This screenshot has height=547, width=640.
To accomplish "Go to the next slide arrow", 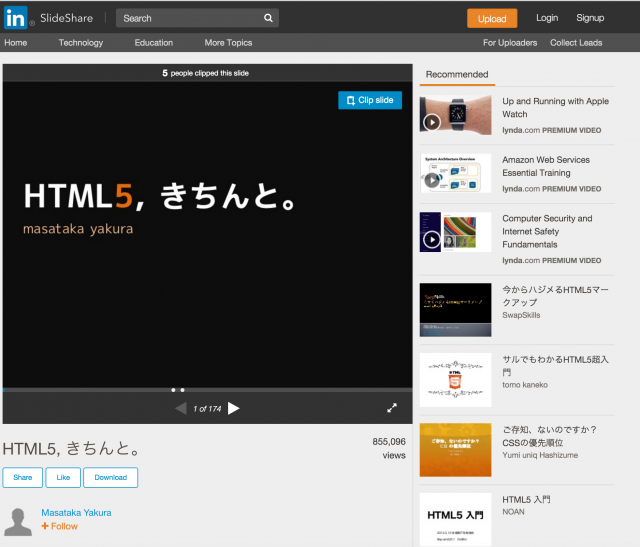I will (234, 408).
